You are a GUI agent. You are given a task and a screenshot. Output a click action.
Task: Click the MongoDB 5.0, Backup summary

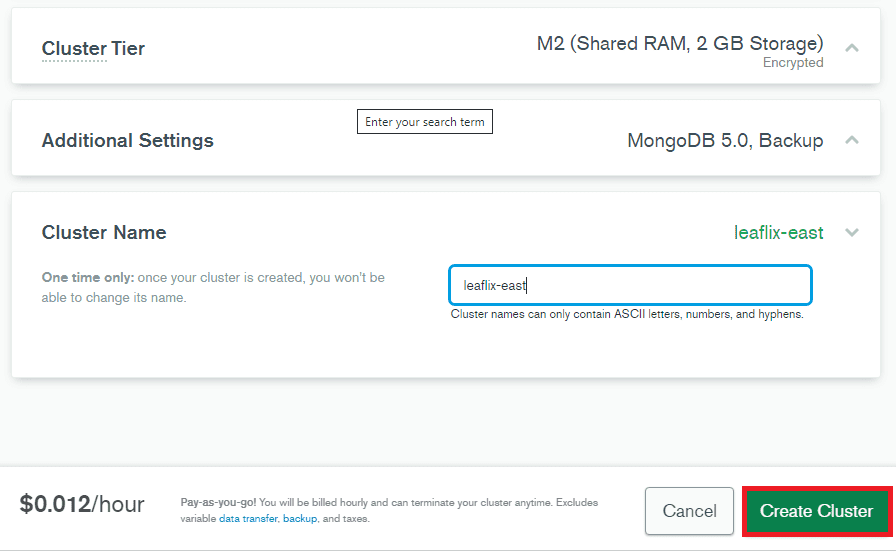(725, 141)
